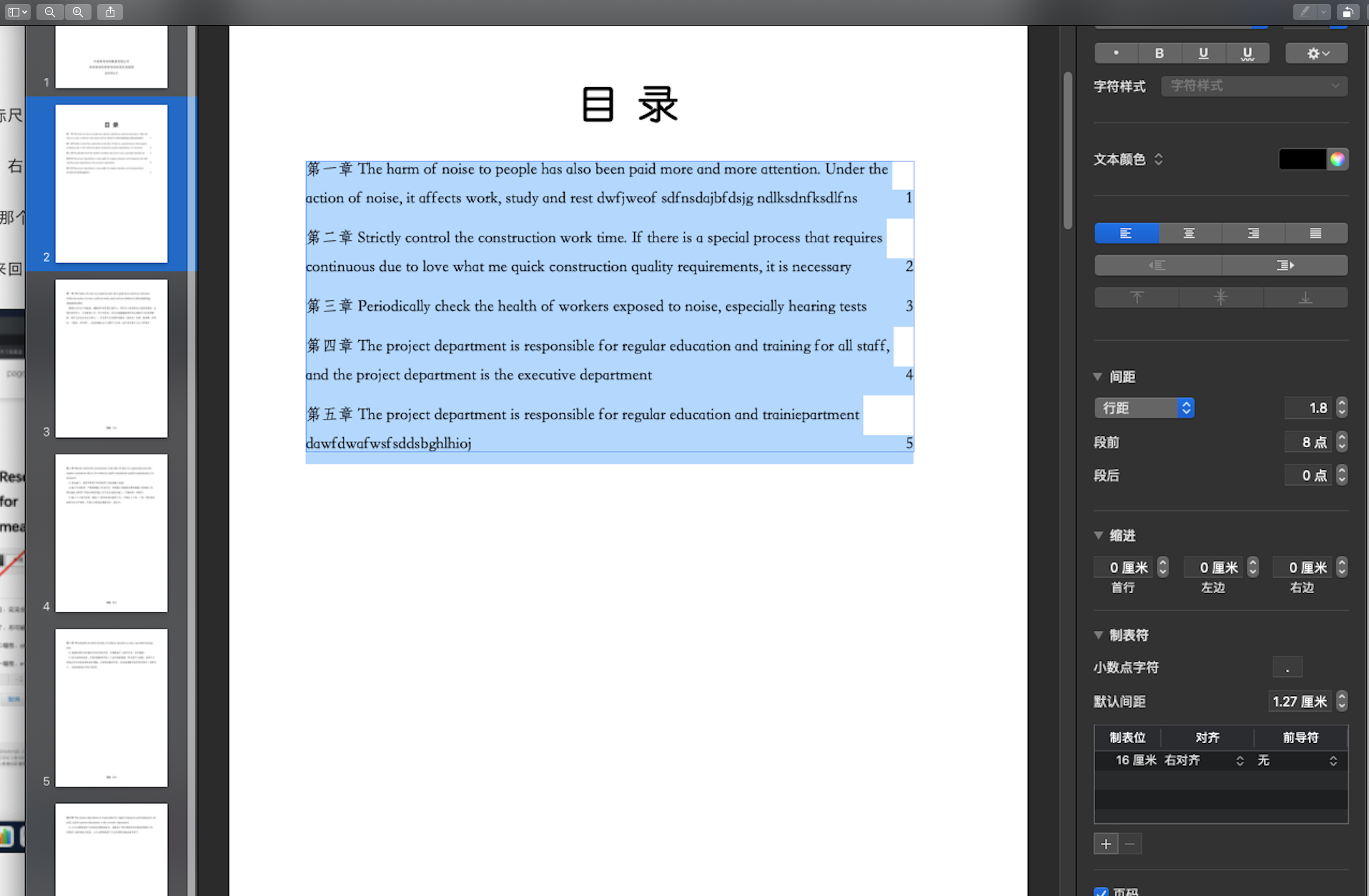Open the 字符样式 dropdown
The image size is (1369, 896).
(1254, 86)
